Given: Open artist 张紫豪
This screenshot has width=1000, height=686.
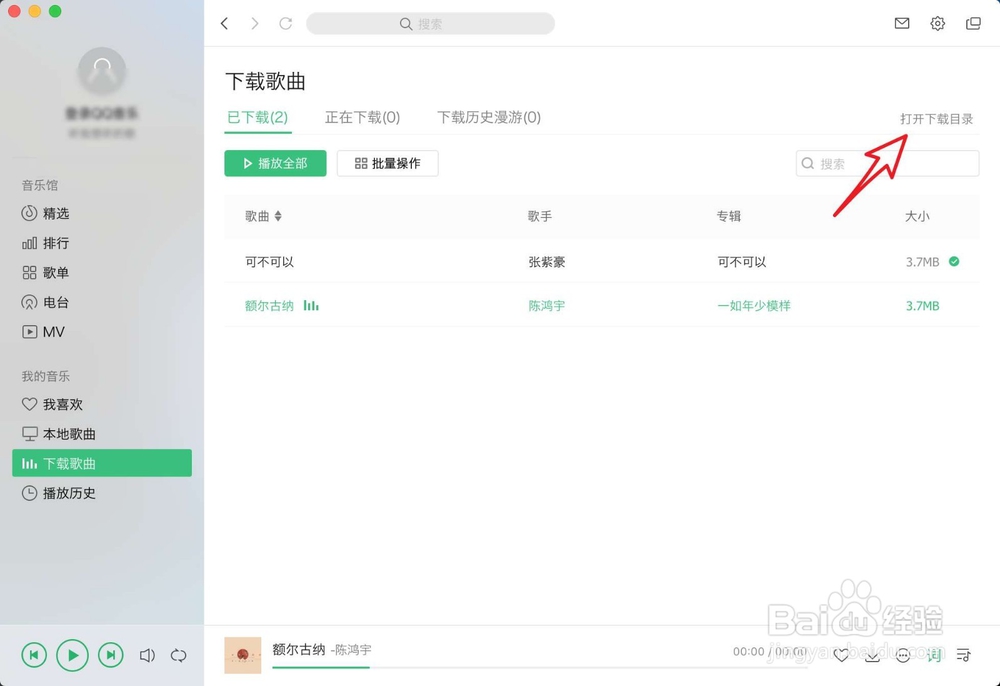Looking at the screenshot, I should [547, 262].
